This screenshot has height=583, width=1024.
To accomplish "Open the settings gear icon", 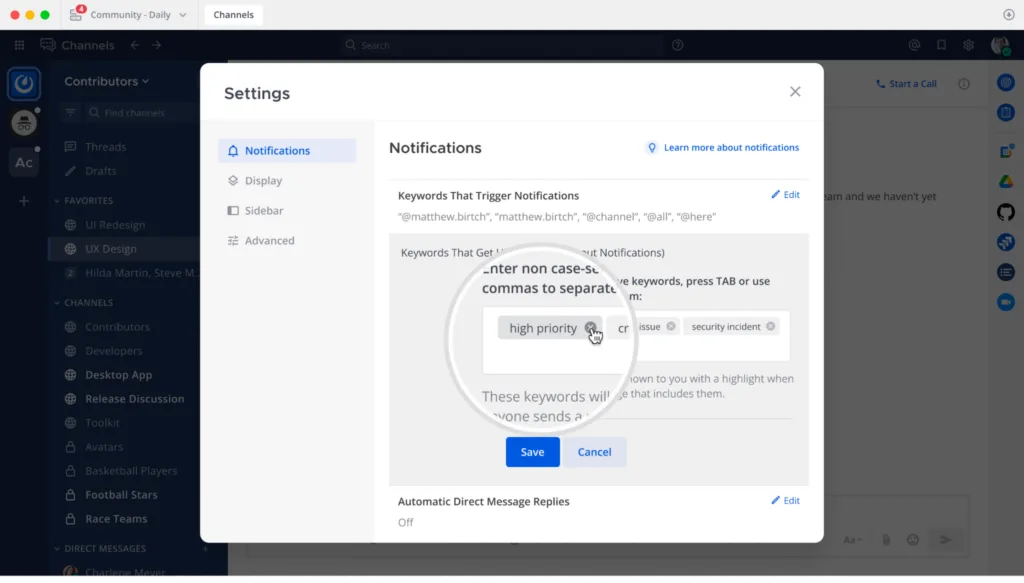I will coord(968,45).
